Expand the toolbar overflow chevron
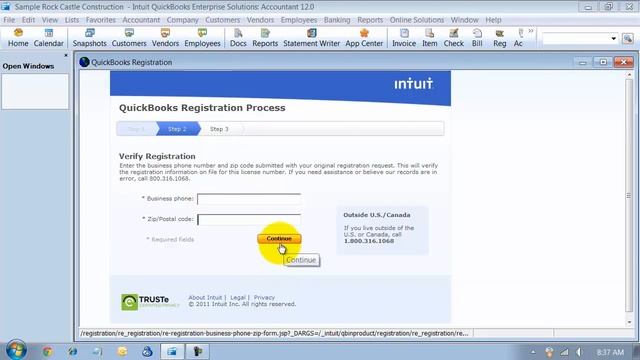 click(531, 31)
